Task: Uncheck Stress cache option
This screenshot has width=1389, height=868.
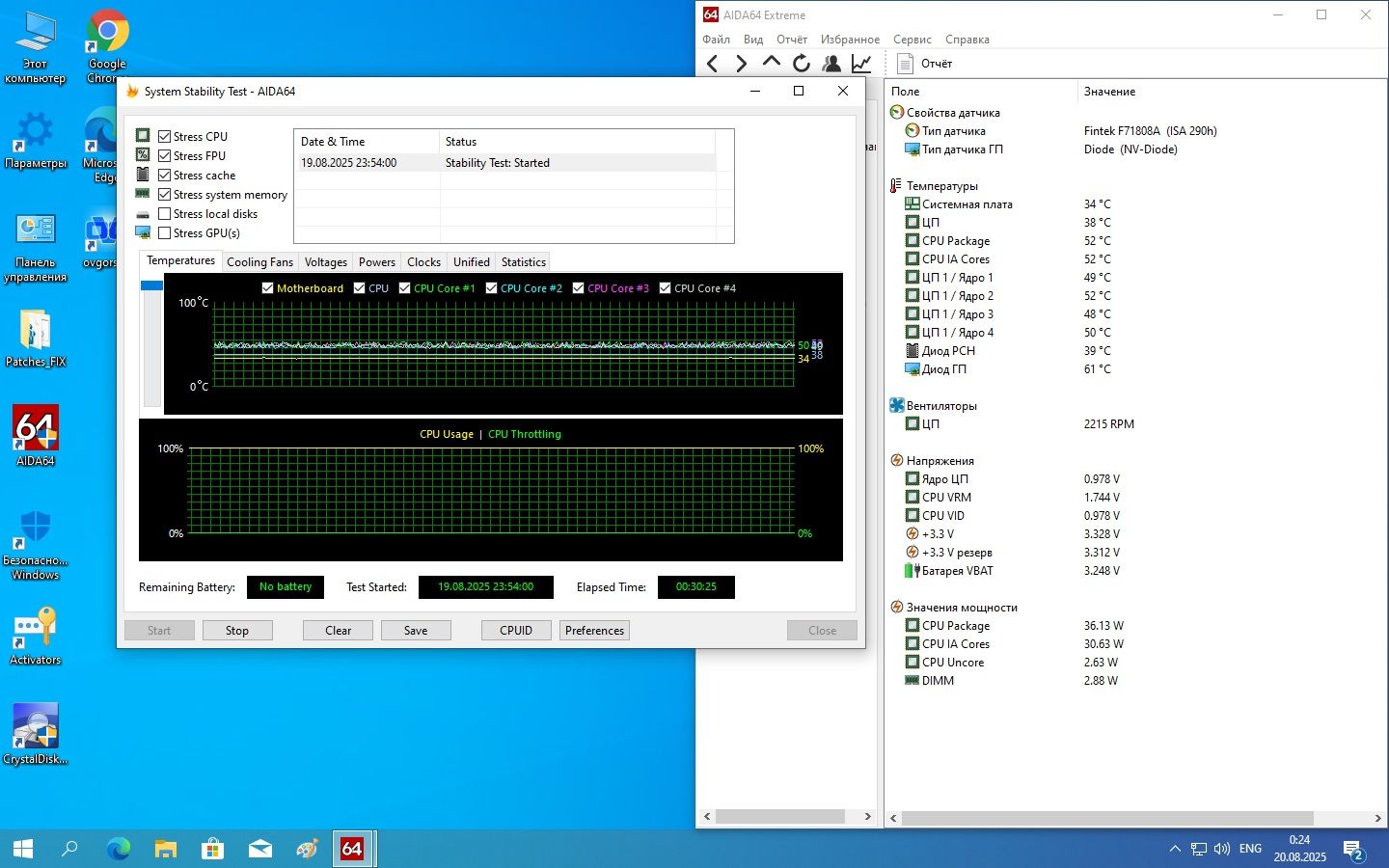Action: [164, 176]
